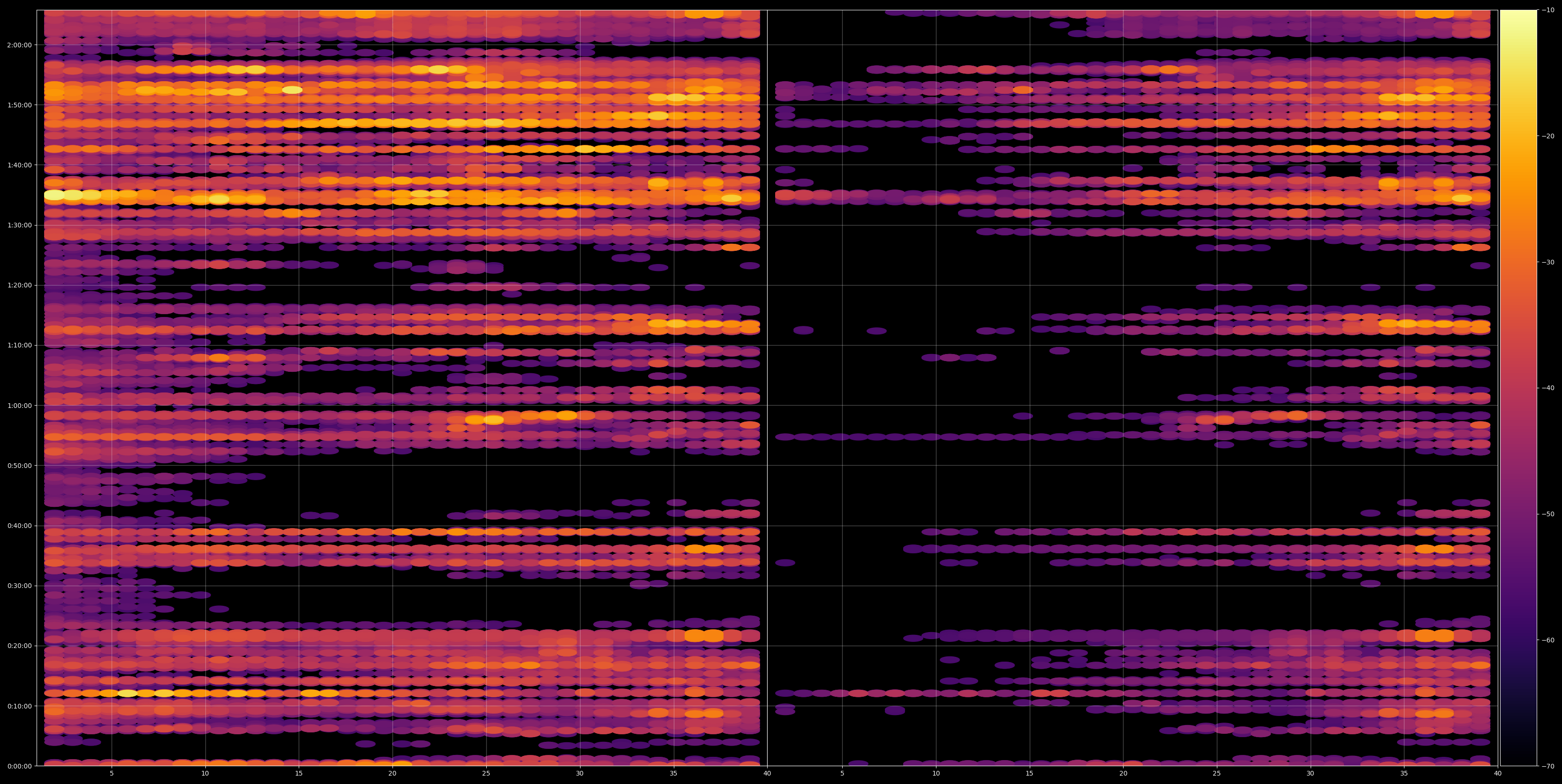Click the 1:20:00 time axis label
Screen dimensions: 1562x784
[19, 285]
